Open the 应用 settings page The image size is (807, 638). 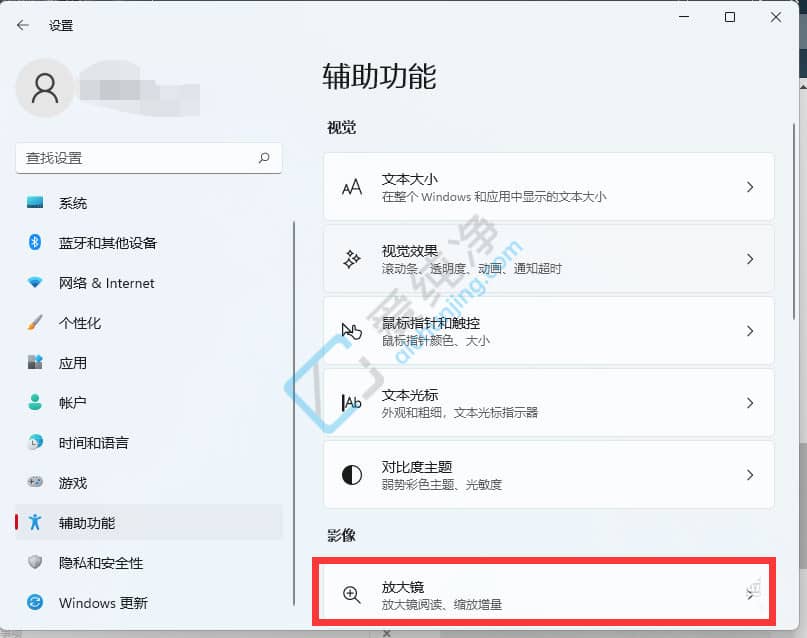tap(149, 363)
